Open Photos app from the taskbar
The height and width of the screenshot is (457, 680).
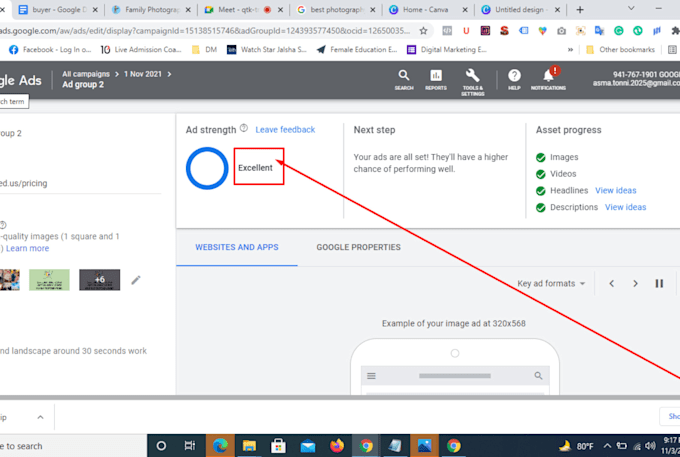point(425,445)
